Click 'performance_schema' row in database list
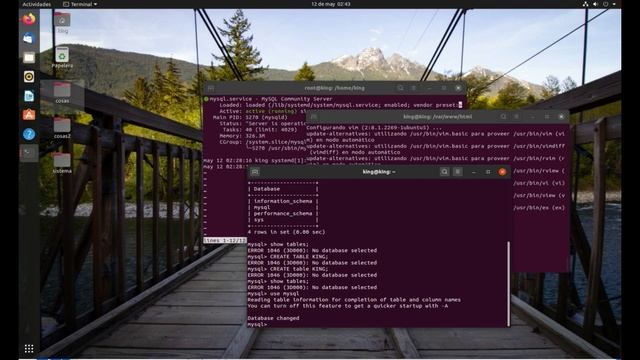Image resolution: width=640 pixels, height=360 pixels. pyautogui.click(x=283, y=213)
